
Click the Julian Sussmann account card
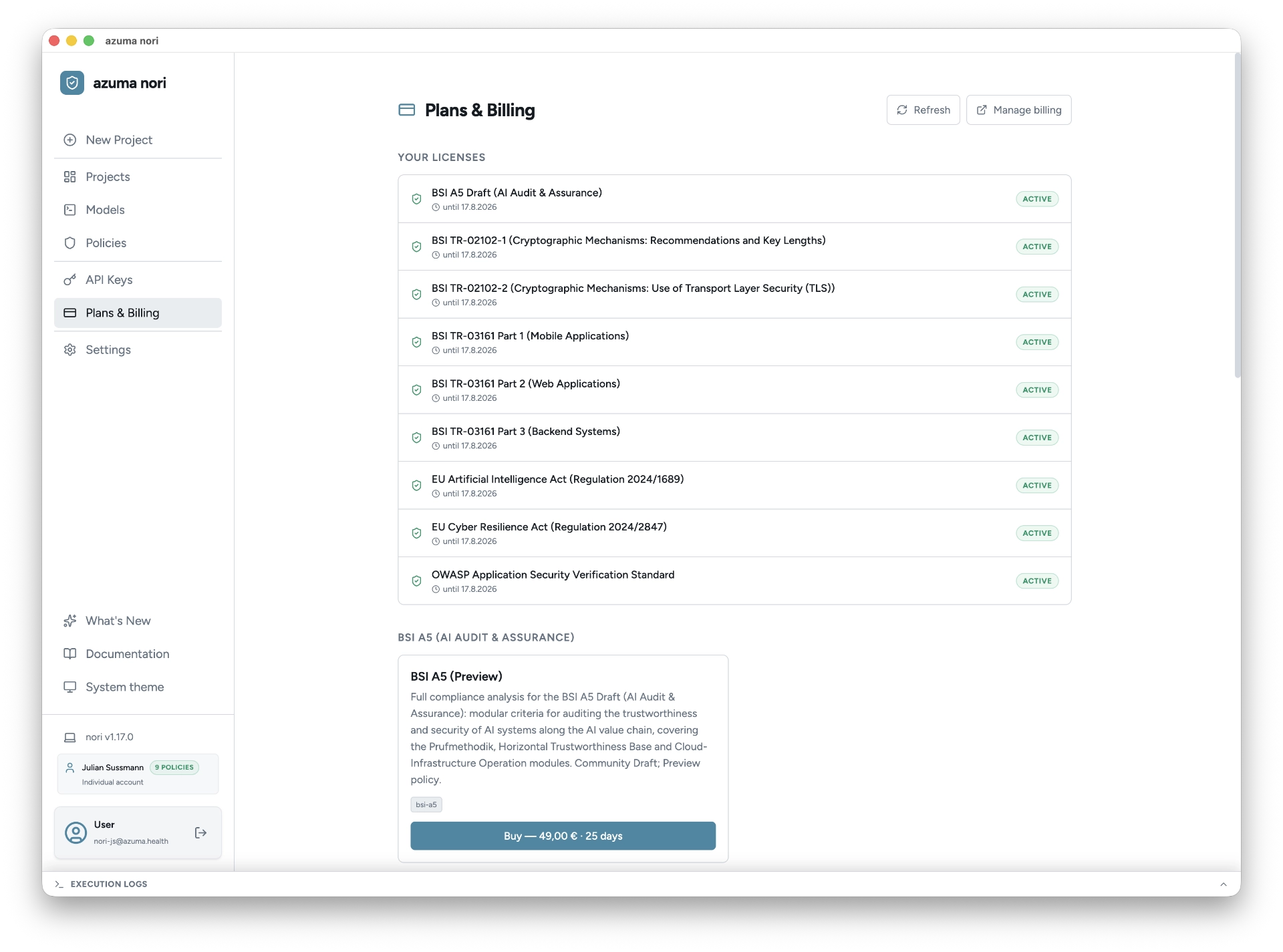[x=138, y=774]
